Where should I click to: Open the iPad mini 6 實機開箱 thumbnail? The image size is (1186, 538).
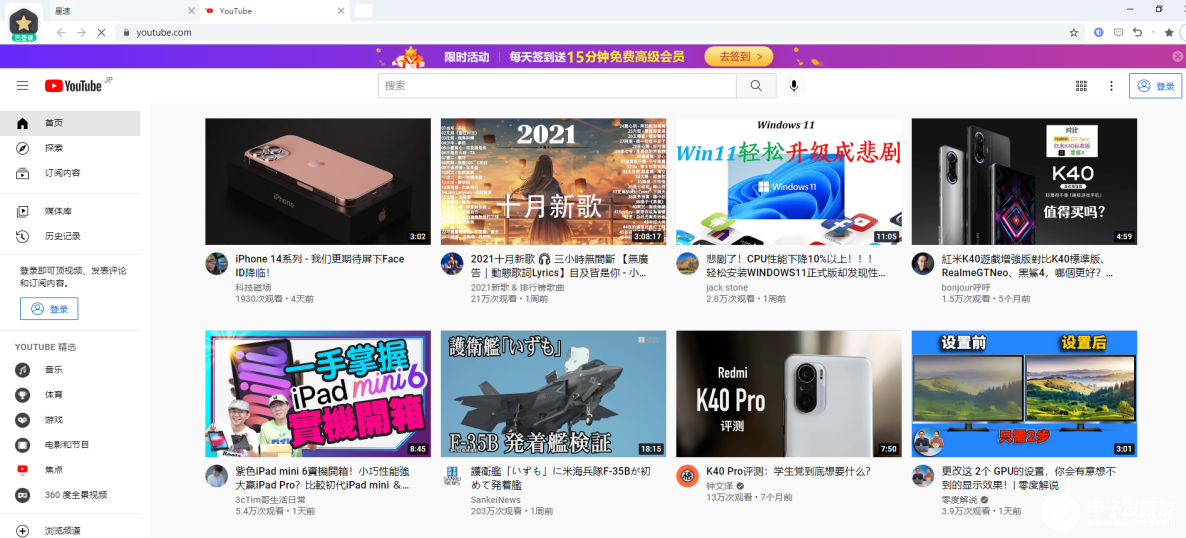point(318,393)
